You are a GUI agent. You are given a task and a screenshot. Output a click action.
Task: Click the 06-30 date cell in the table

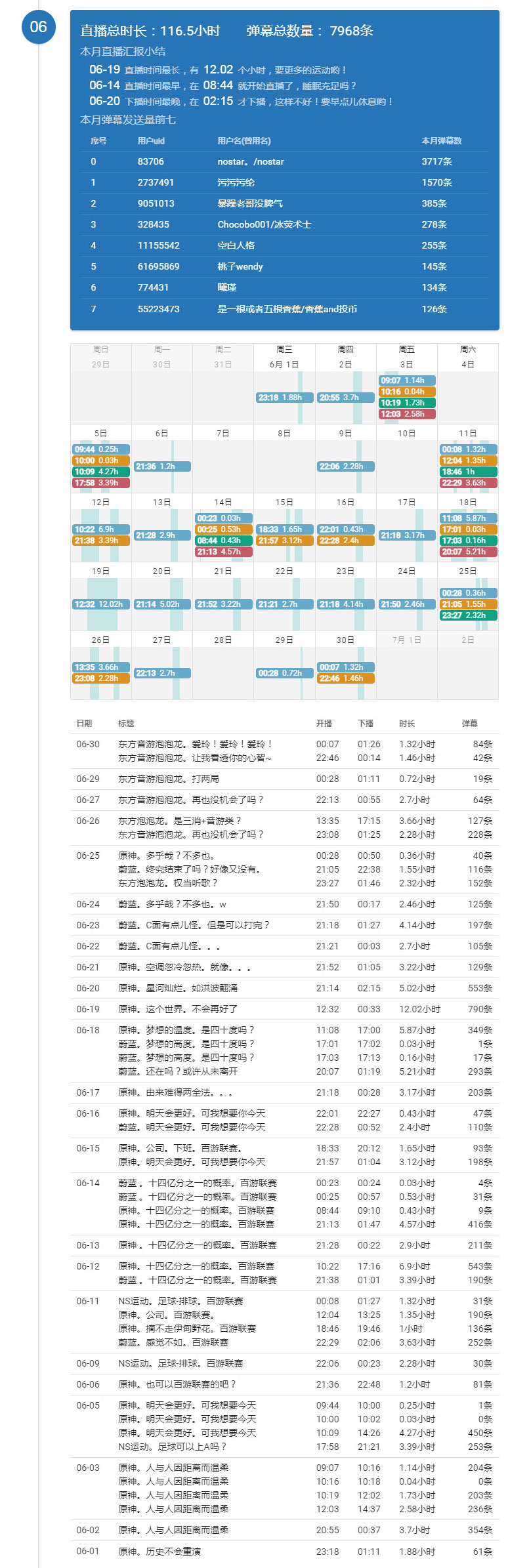88,744
